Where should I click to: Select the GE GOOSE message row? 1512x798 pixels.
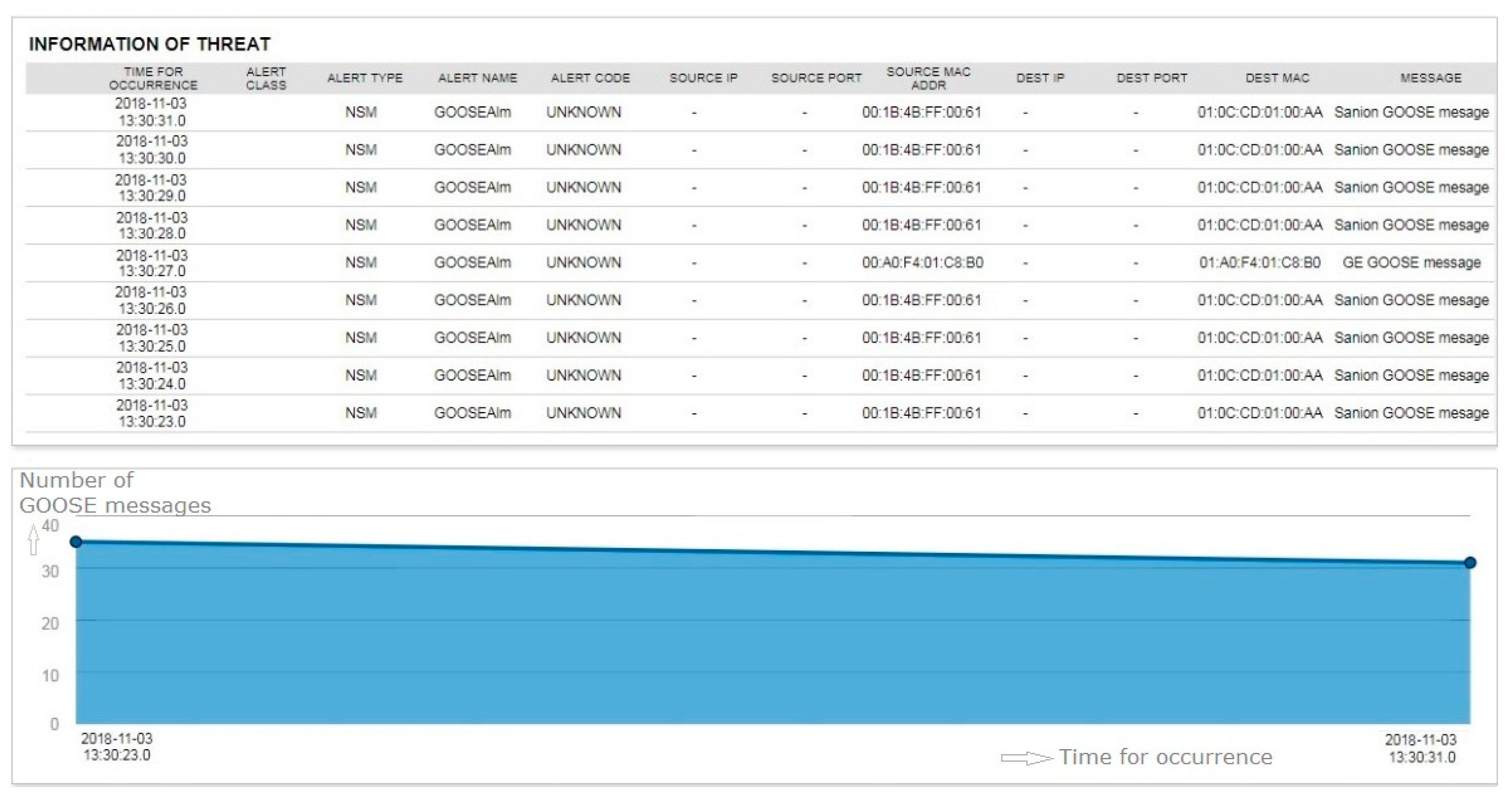tap(1411, 263)
